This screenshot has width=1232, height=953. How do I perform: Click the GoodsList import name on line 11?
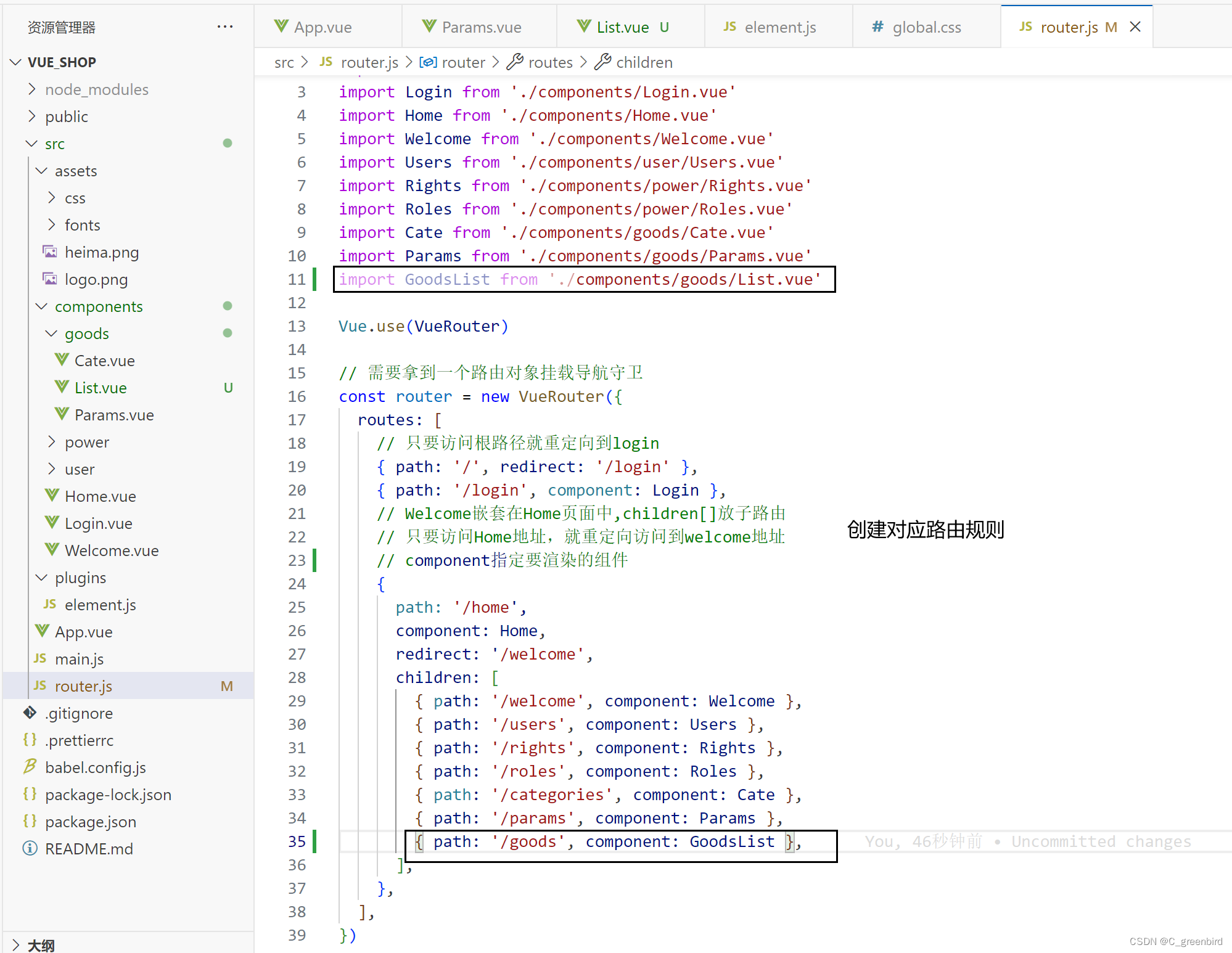[447, 279]
